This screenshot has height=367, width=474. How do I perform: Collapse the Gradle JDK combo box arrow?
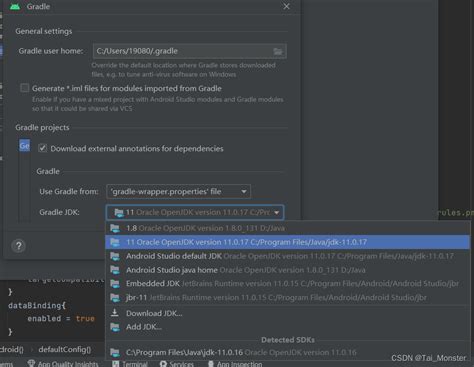(276, 212)
